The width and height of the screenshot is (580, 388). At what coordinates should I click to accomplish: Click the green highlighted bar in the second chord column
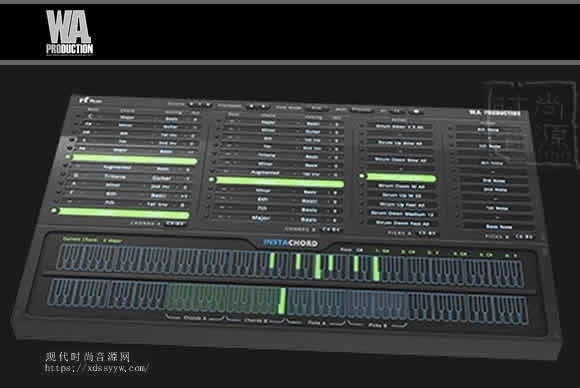[x=280, y=182]
